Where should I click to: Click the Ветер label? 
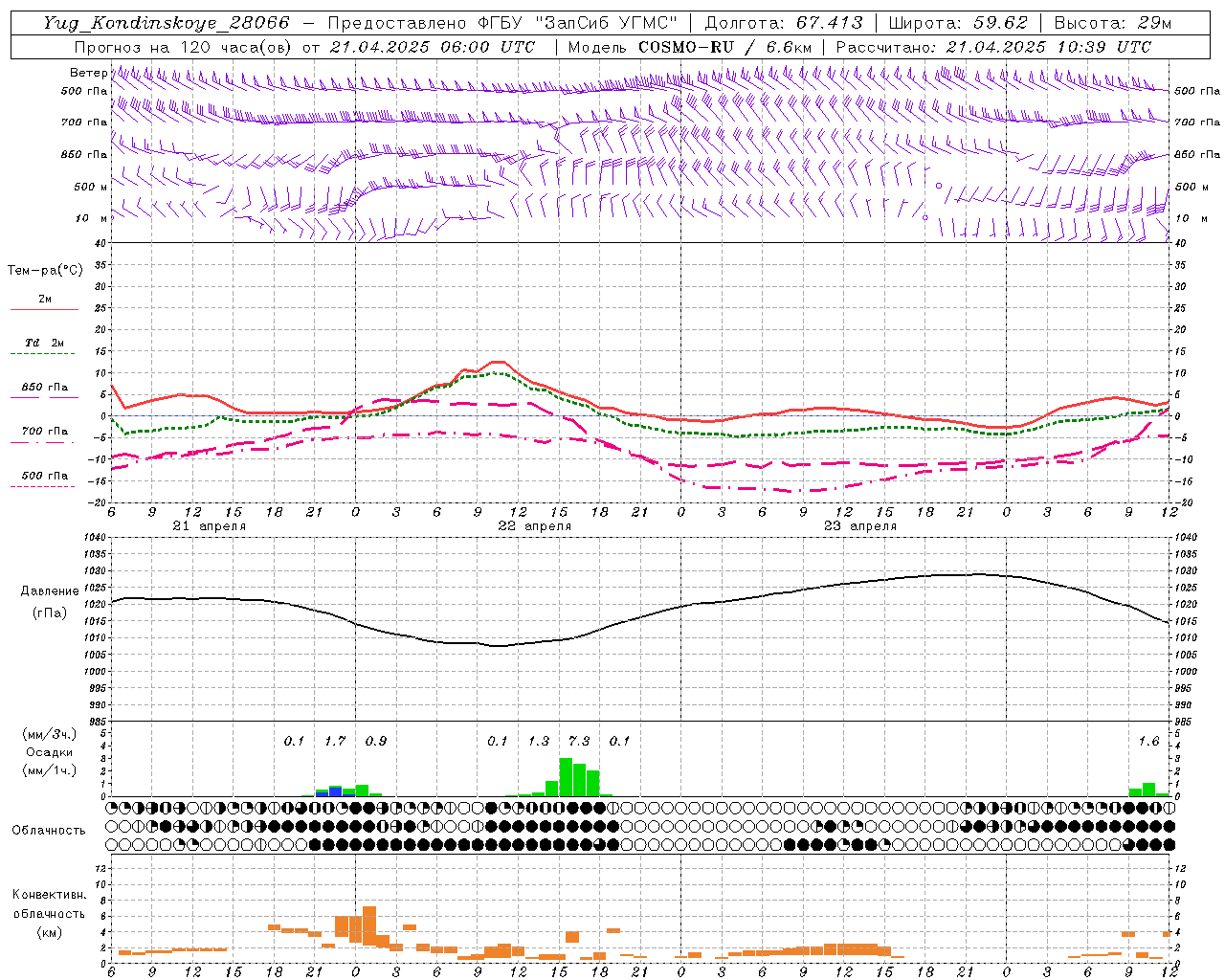(x=89, y=73)
